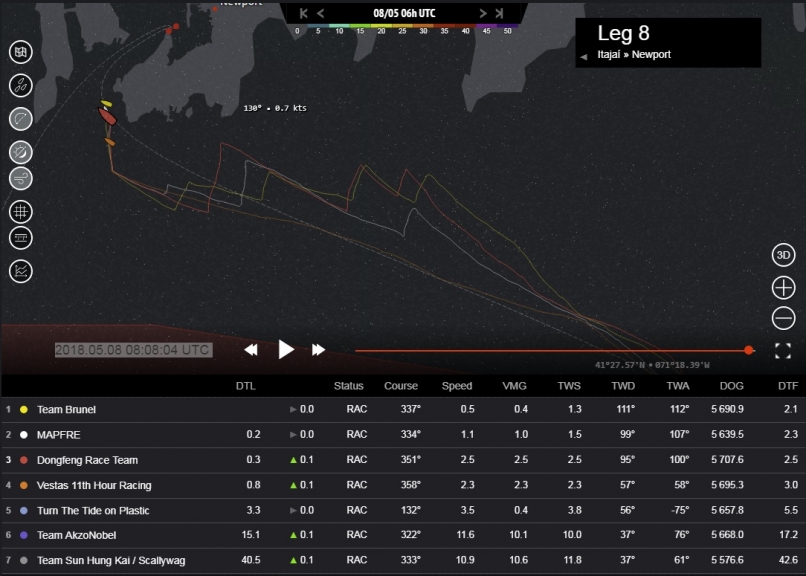This screenshot has height=576, width=806.
Task: Toggle the leaderboard table icon
Action: point(21,238)
